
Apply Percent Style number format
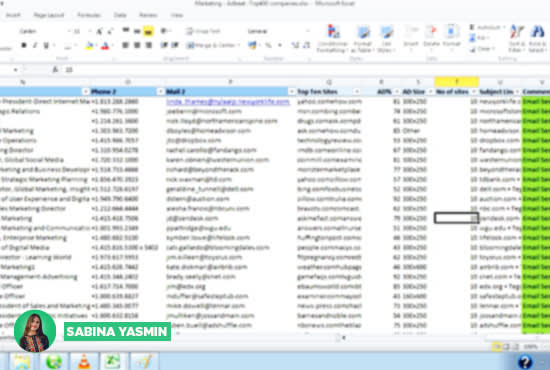coord(268,45)
